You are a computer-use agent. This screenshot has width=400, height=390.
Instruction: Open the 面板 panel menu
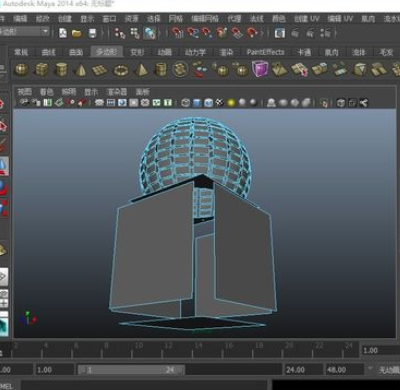coord(142,91)
